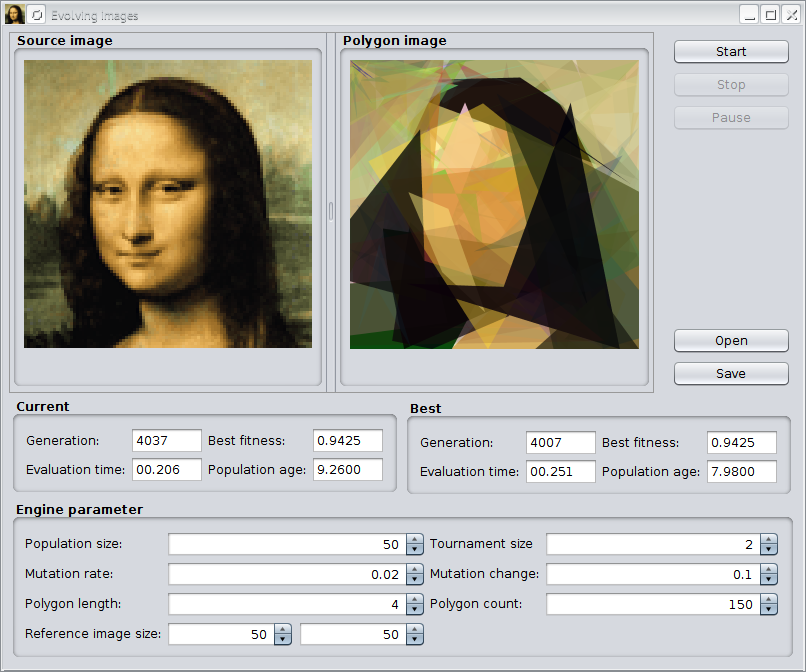Increase the Population size value

414,539
